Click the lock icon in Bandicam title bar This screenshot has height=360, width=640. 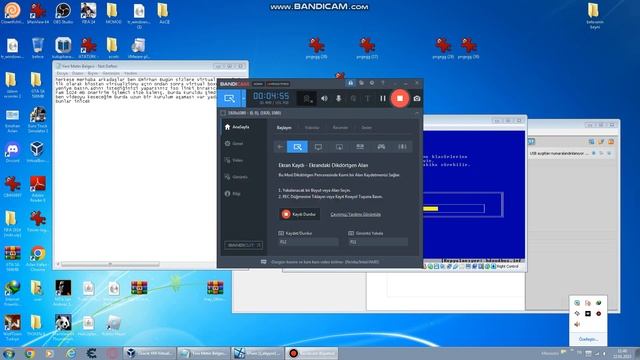pyautogui.click(x=350, y=83)
